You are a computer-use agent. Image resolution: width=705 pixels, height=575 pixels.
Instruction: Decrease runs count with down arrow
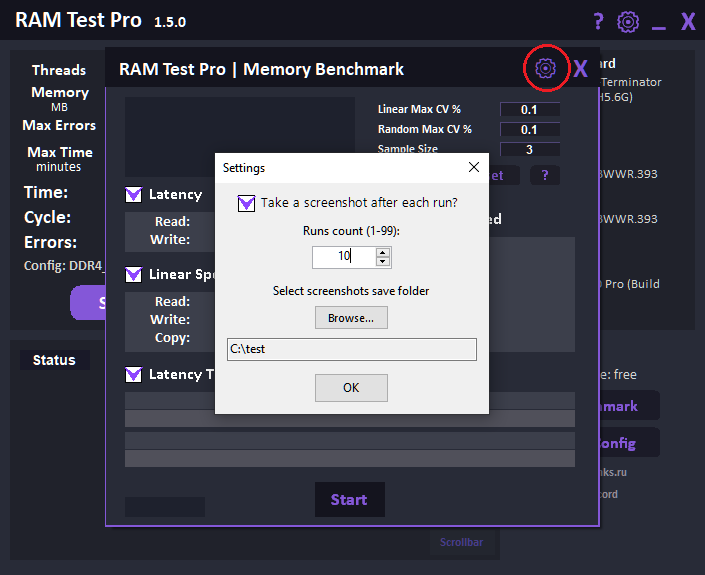(x=383, y=261)
